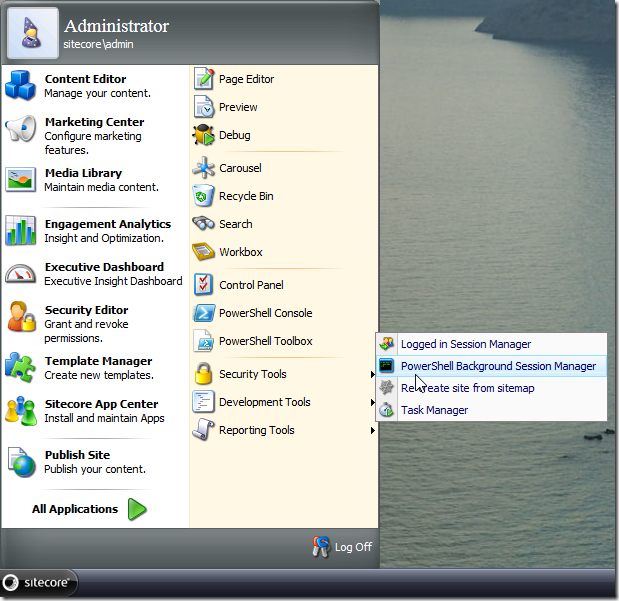Screen dimensions: 619x601
Task: Click the Administrator wizard avatar
Action: click(x=31, y=34)
